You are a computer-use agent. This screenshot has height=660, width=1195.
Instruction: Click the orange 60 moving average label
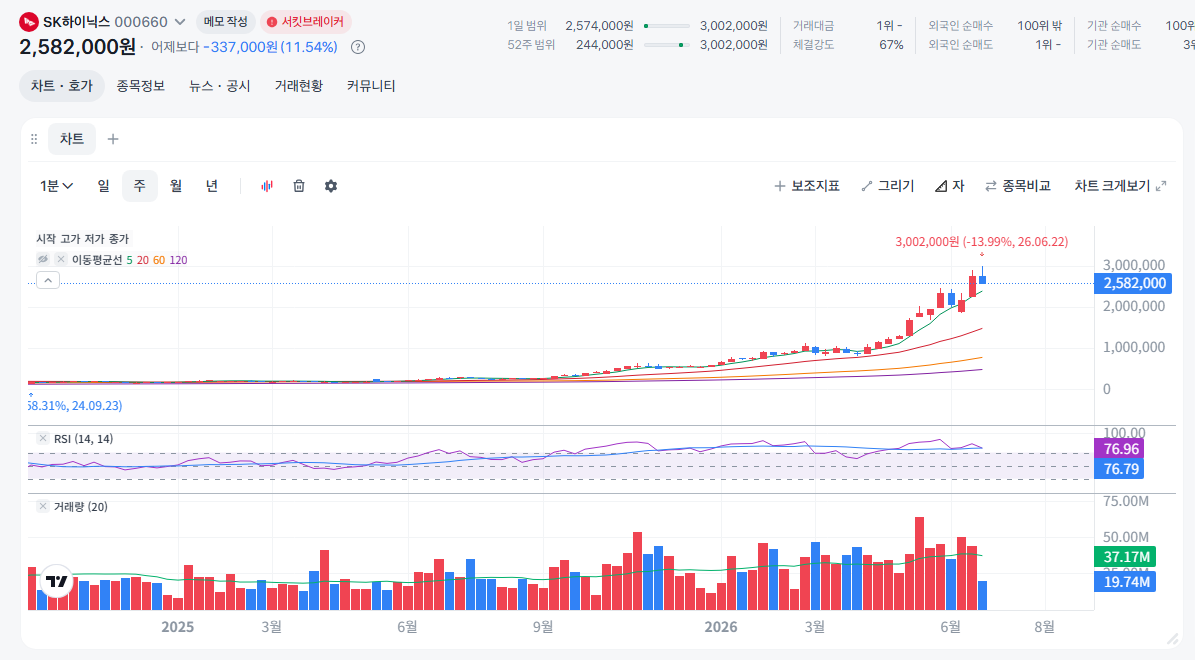tap(159, 260)
